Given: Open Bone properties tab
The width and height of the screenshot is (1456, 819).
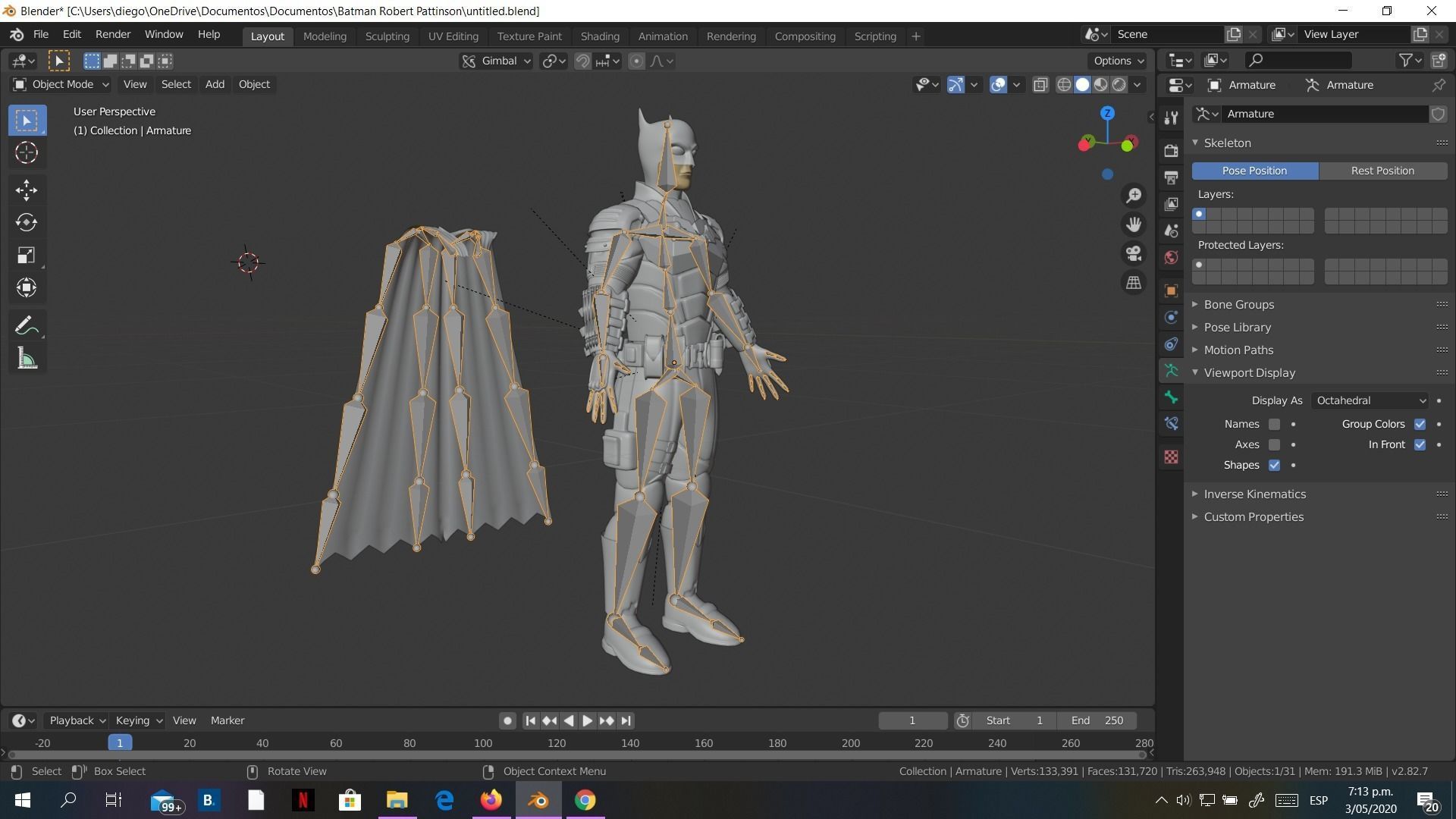Looking at the screenshot, I should pyautogui.click(x=1172, y=397).
